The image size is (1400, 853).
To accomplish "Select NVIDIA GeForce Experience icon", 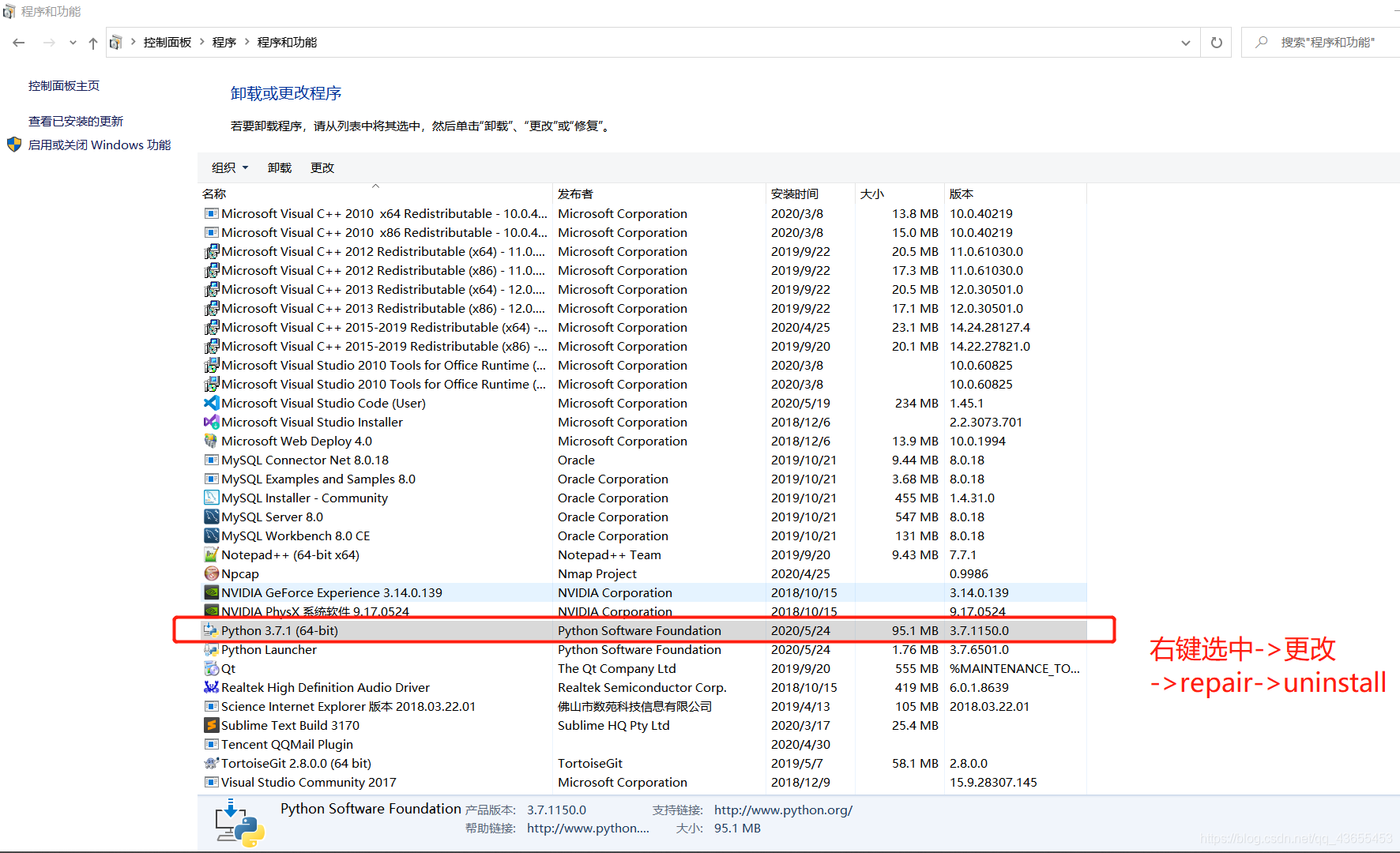I will point(211,592).
